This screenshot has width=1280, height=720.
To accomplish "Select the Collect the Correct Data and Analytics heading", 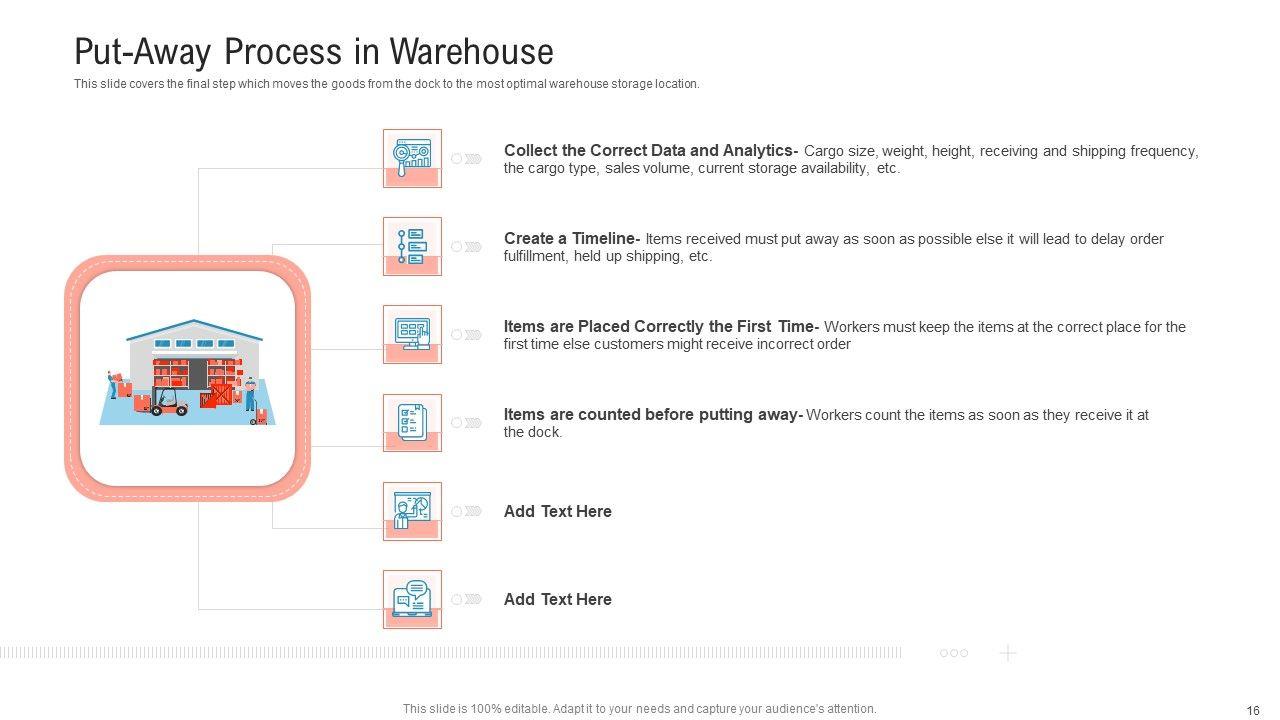I will (650, 151).
